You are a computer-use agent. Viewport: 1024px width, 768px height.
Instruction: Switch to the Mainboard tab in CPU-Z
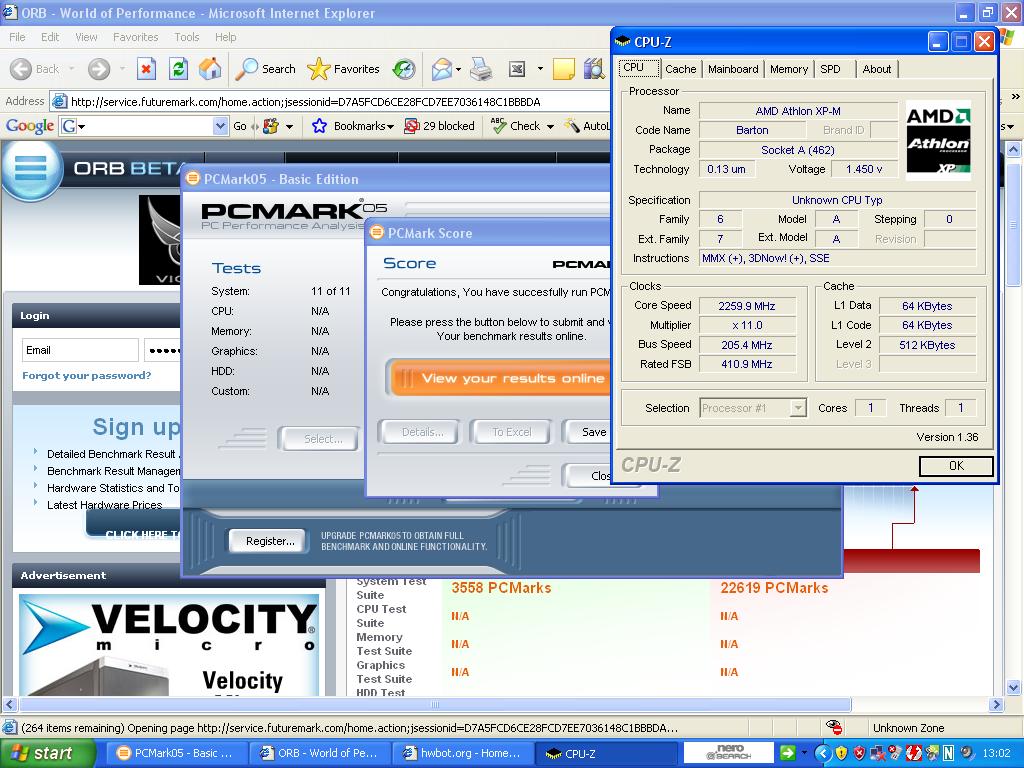733,69
